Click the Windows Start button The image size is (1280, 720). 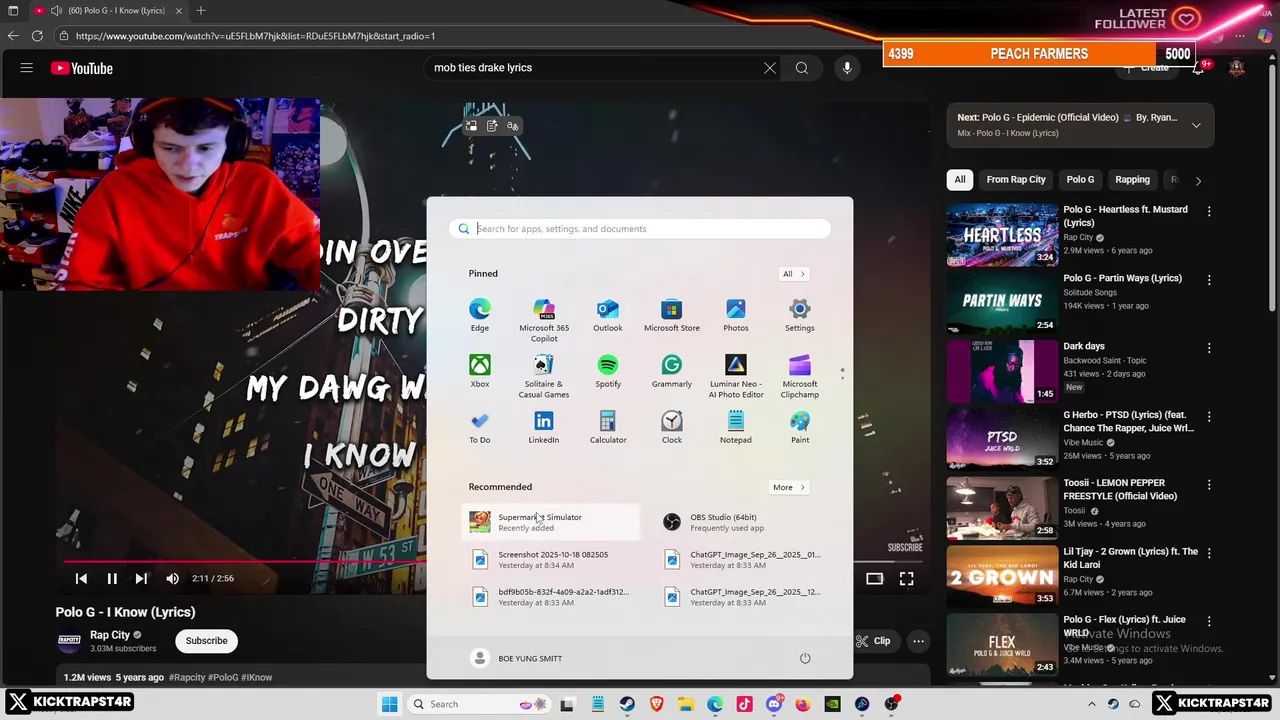click(x=389, y=704)
